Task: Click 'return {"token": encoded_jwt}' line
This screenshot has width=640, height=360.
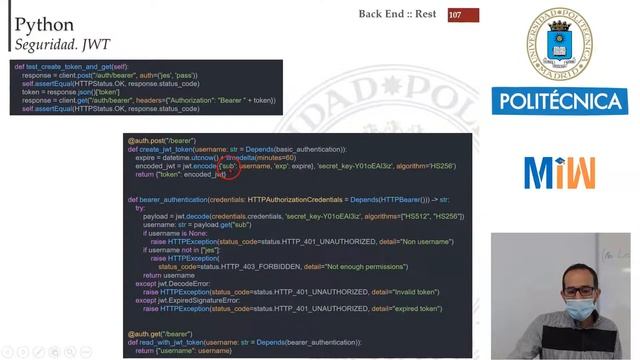Action: coord(181,175)
